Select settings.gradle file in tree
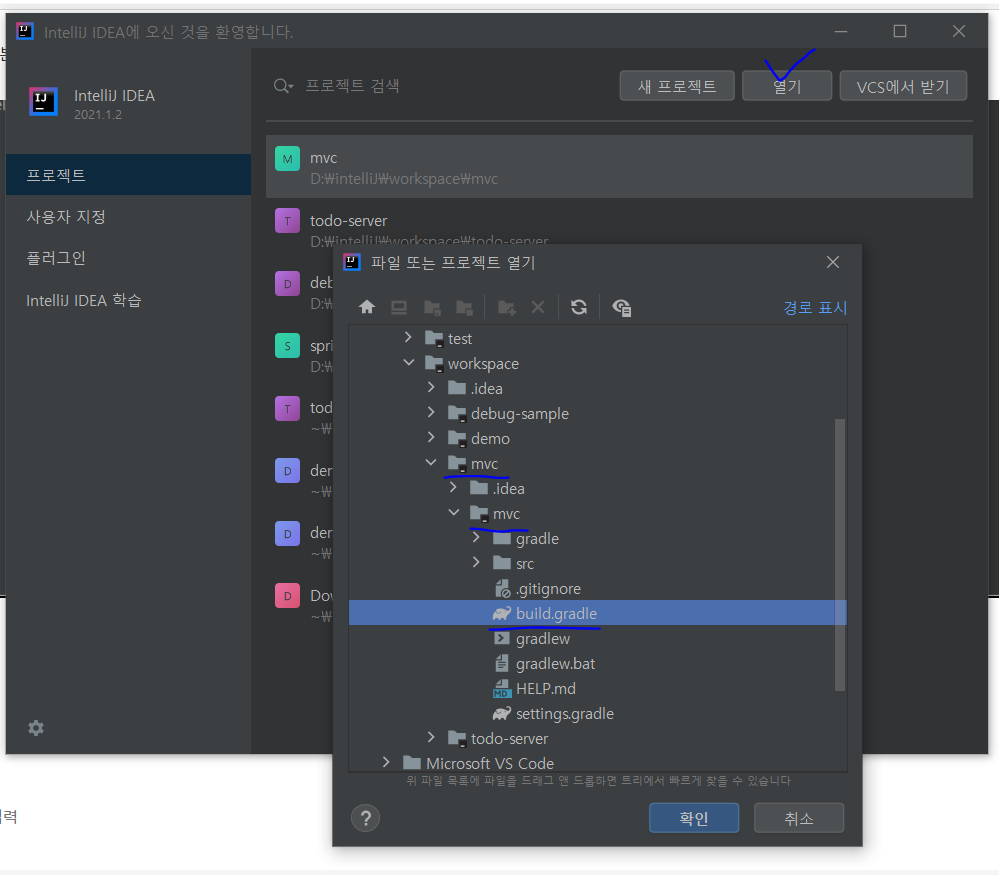Viewport: 999px width, 875px height. (x=598, y=714)
